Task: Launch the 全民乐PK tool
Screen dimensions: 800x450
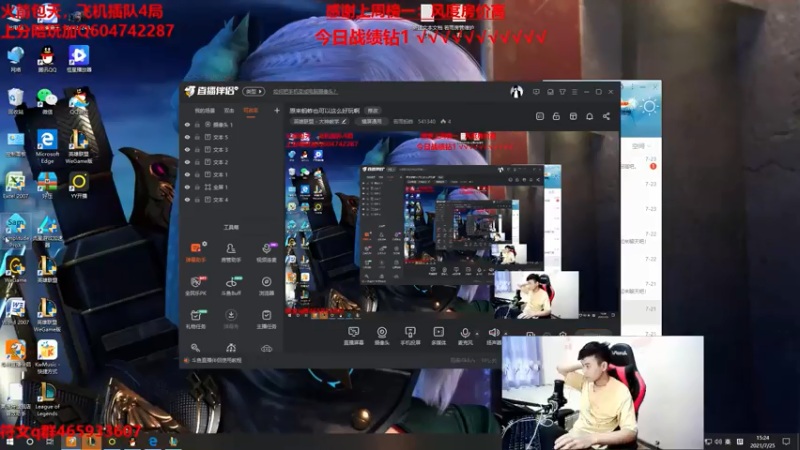Action: [x=195, y=286]
